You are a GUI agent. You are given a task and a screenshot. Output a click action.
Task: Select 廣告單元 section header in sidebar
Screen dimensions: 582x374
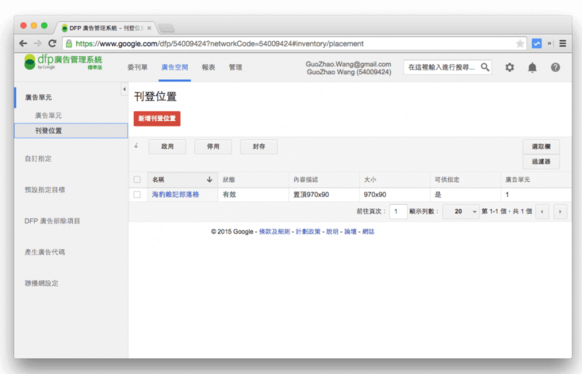[x=38, y=97]
